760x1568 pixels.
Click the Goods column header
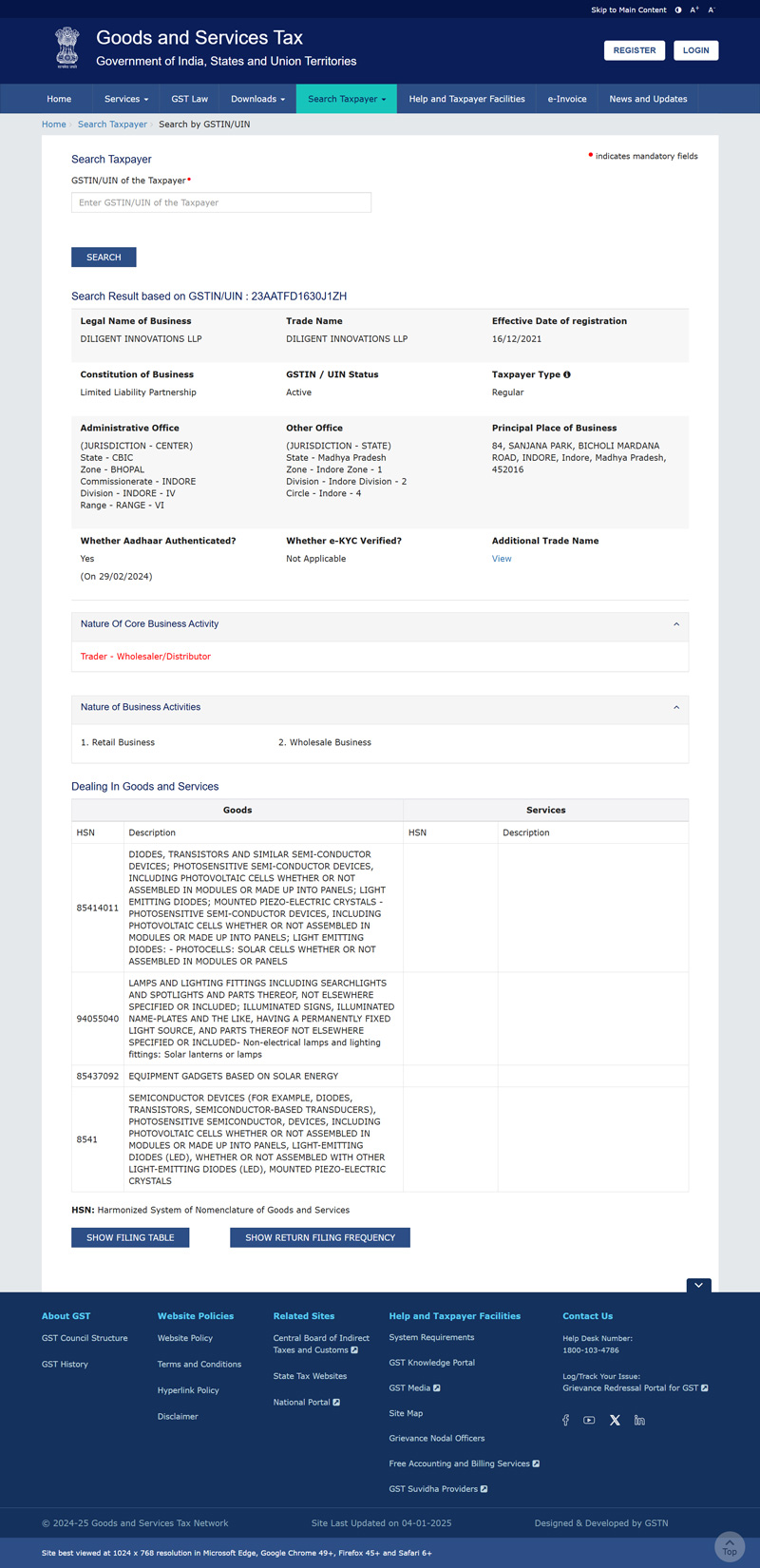click(237, 811)
